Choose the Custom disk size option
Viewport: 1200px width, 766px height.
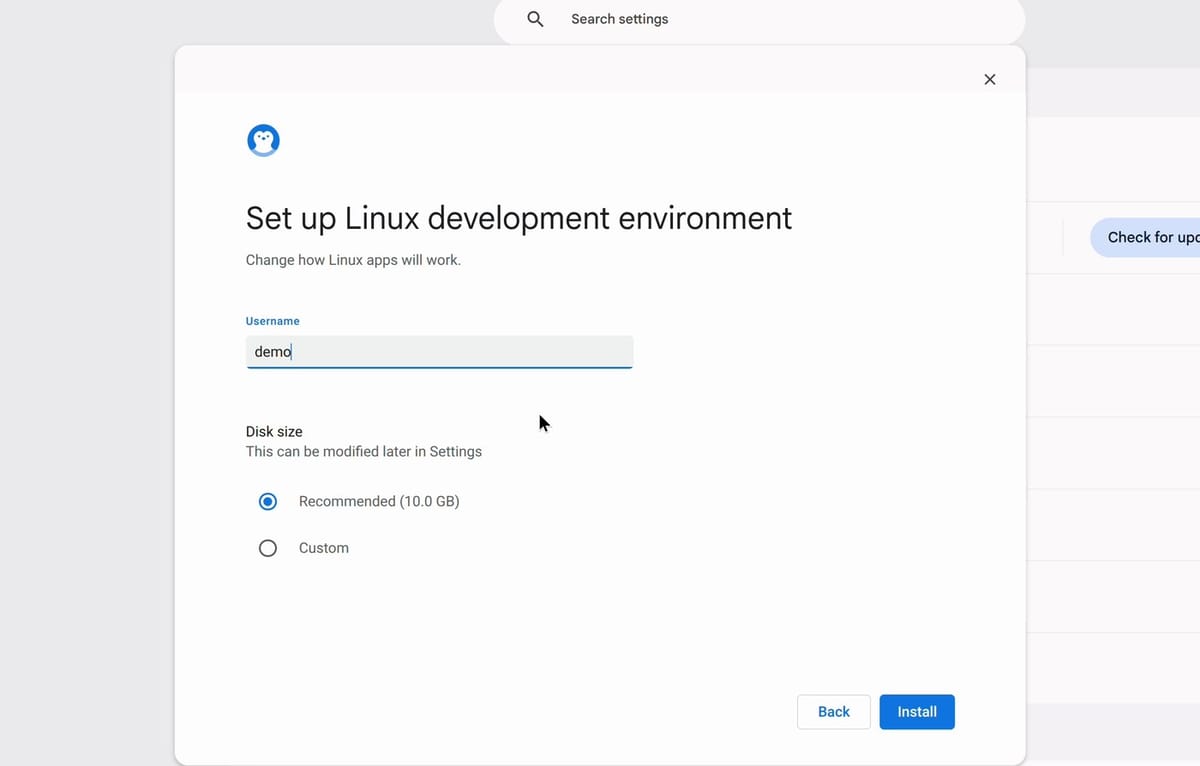pos(268,548)
